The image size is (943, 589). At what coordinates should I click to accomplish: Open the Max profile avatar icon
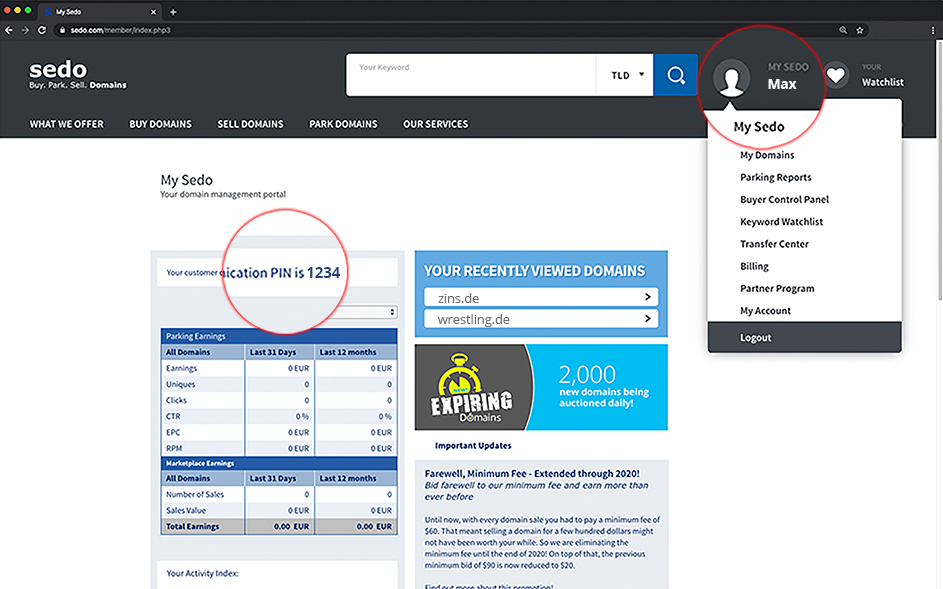tap(731, 78)
